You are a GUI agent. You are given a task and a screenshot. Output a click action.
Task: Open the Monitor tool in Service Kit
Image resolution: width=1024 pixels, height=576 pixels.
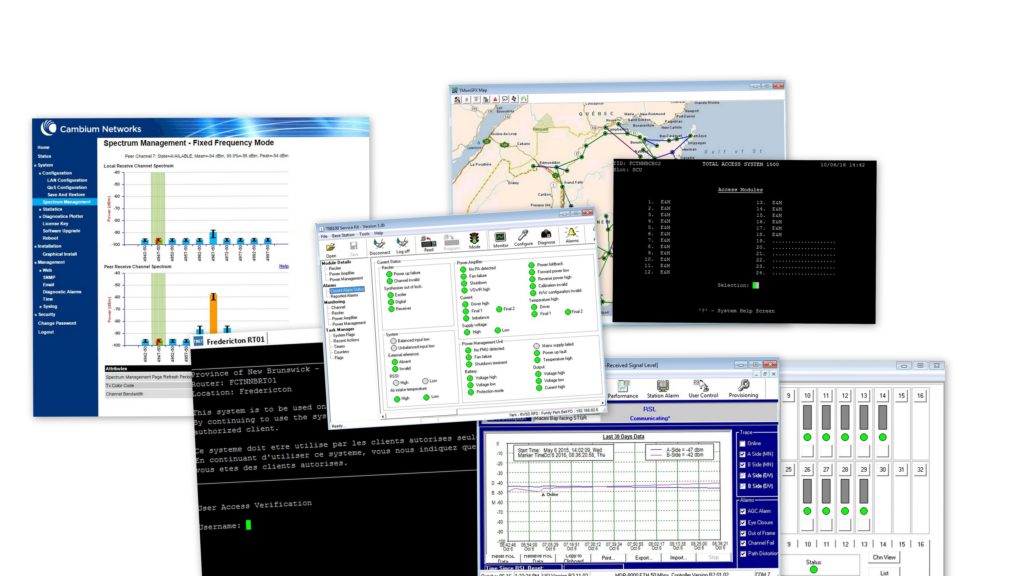[500, 238]
